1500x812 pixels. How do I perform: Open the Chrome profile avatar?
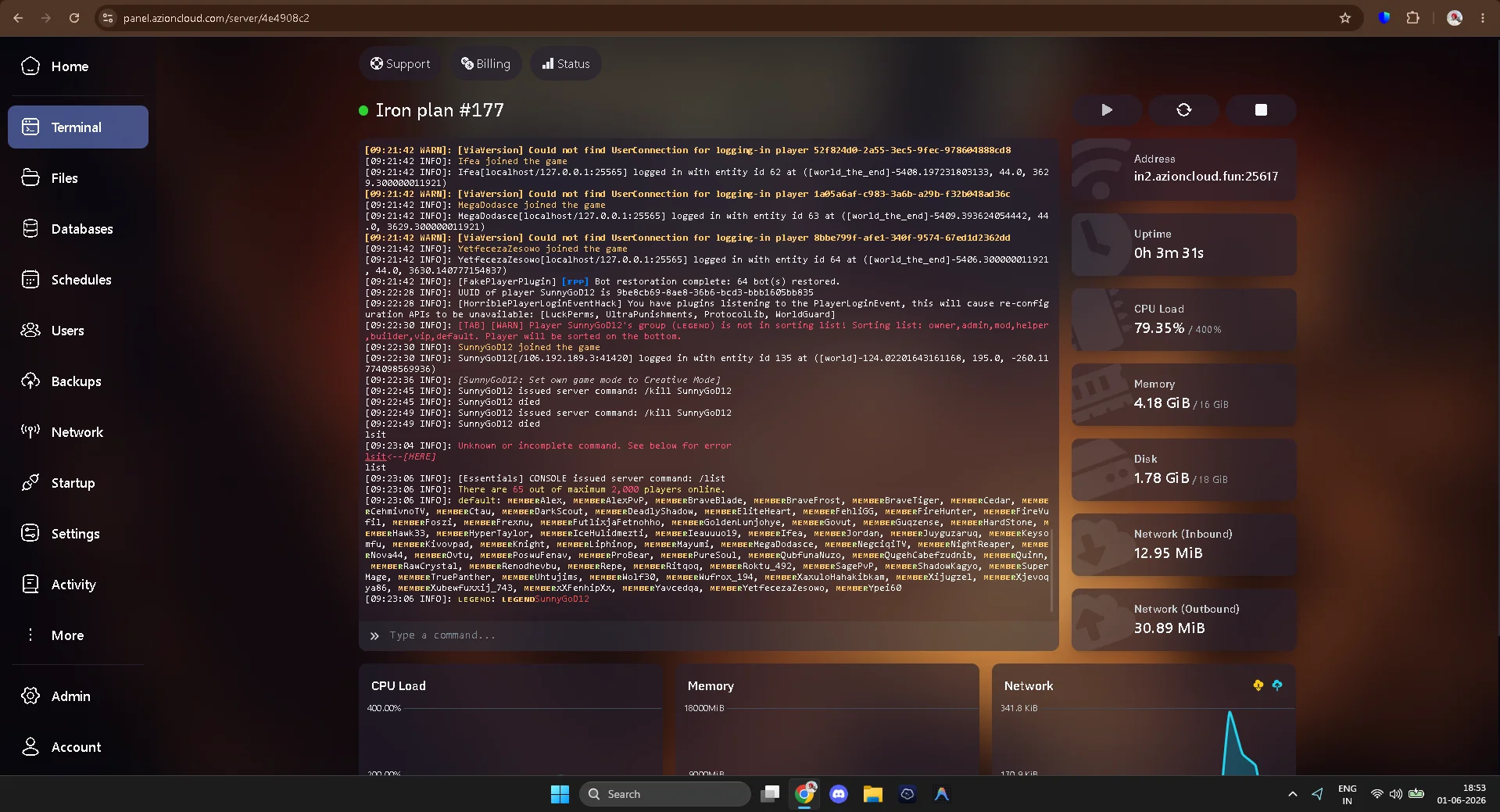coord(1455,18)
